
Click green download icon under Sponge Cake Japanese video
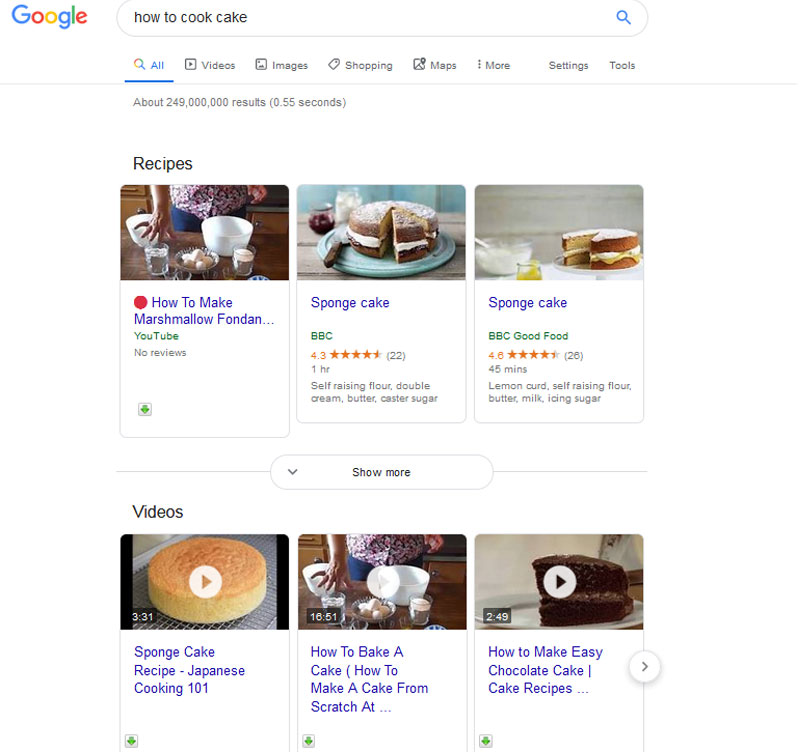coord(131,741)
